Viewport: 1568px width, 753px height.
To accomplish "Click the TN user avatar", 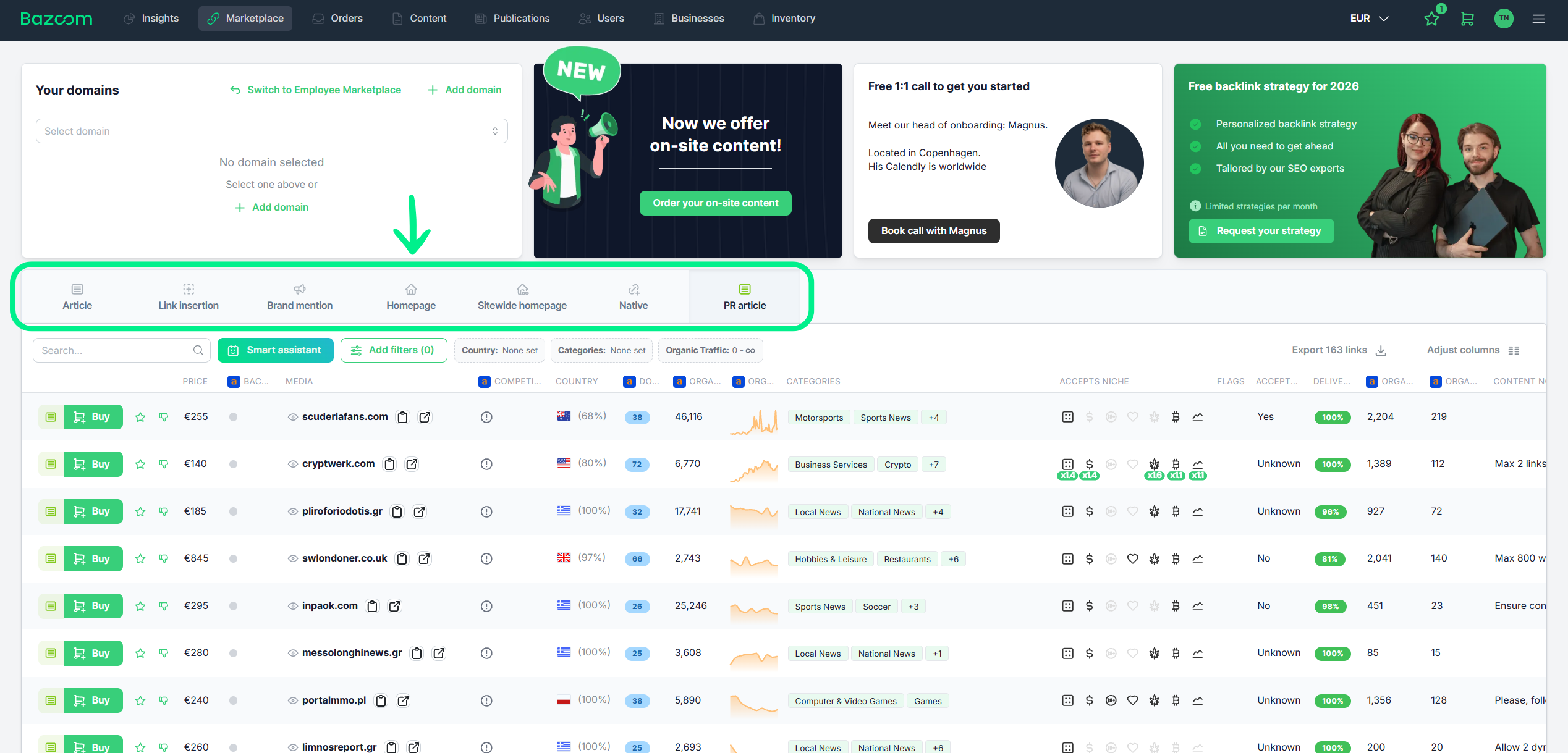I will (x=1504, y=19).
